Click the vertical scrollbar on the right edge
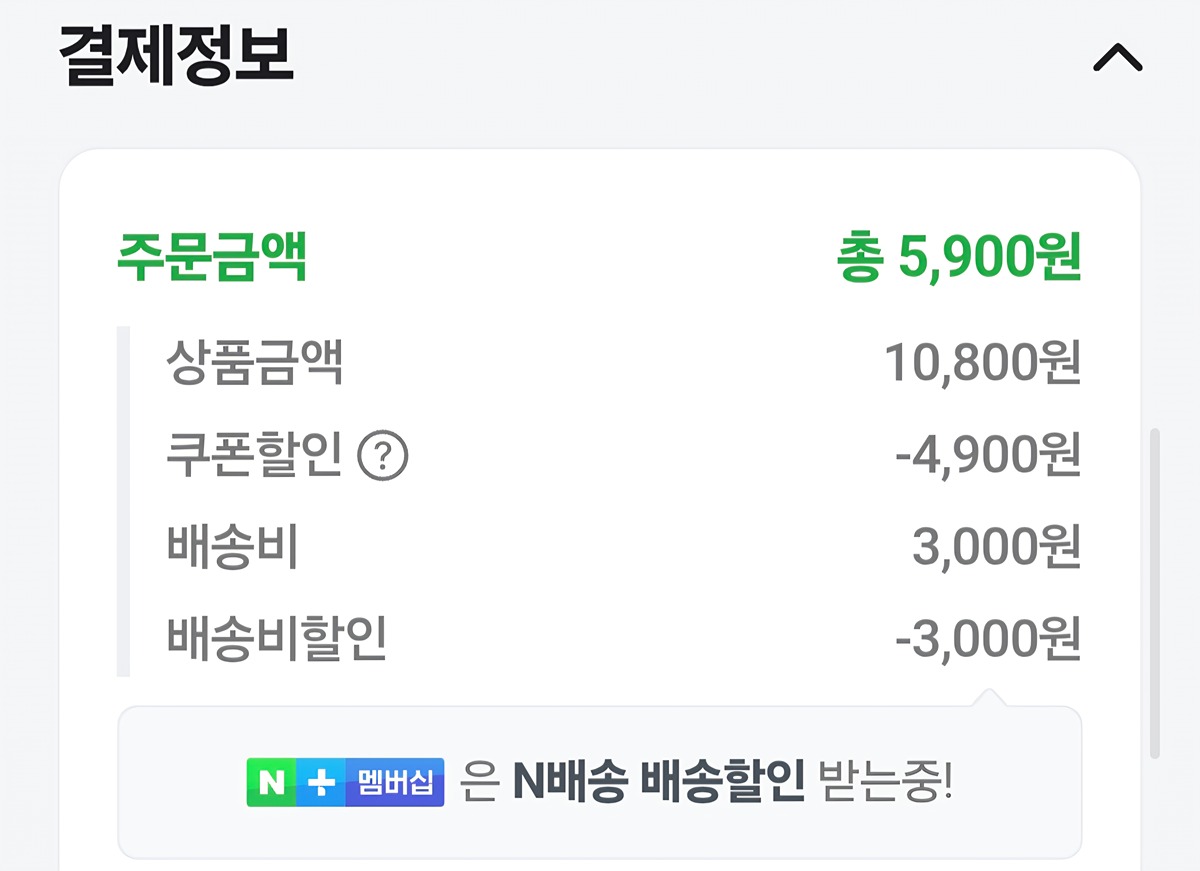Screen dimensions: 1200x871 pyautogui.click(x=1155, y=592)
